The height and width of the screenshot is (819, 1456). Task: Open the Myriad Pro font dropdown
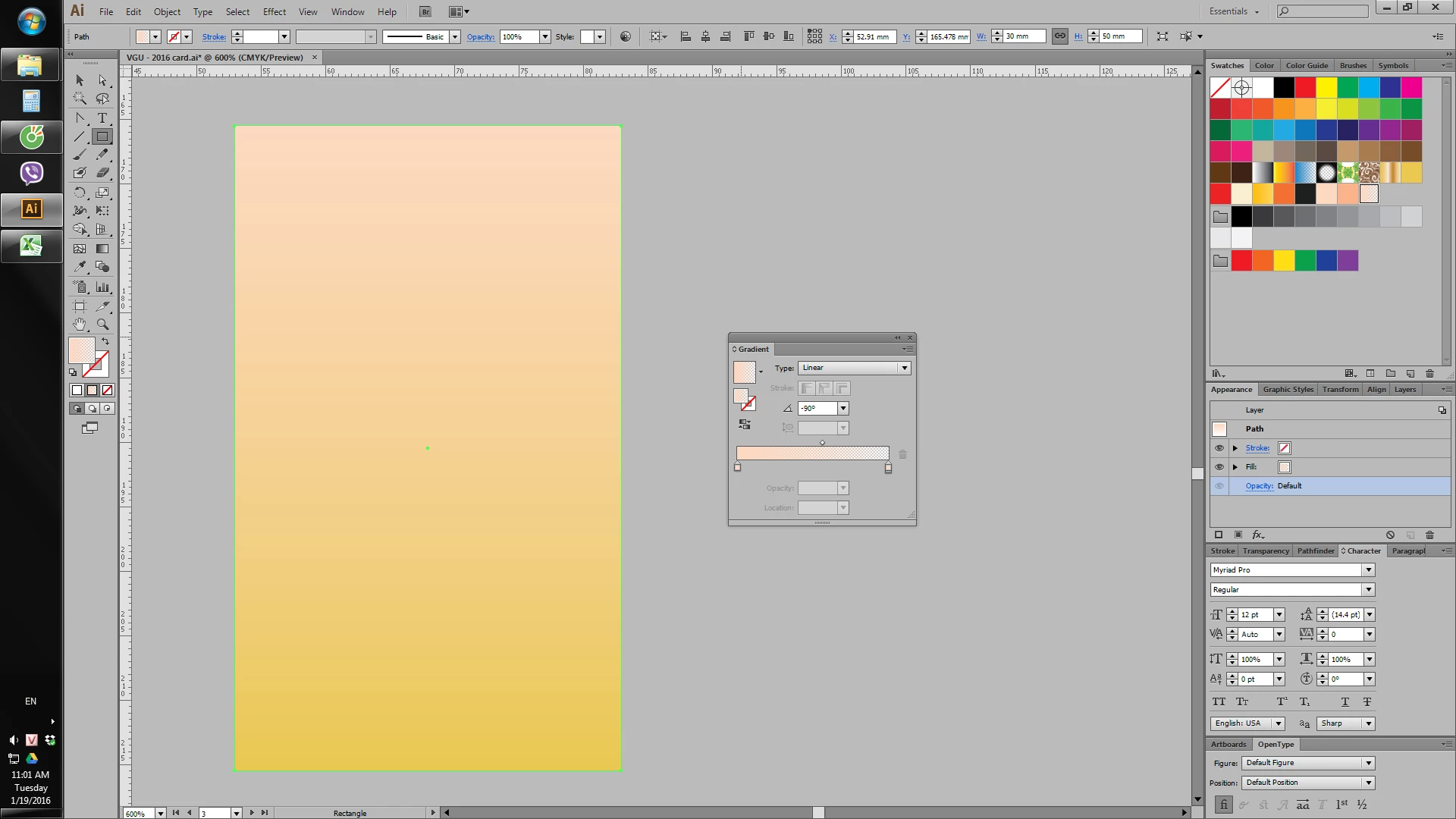(x=1369, y=570)
